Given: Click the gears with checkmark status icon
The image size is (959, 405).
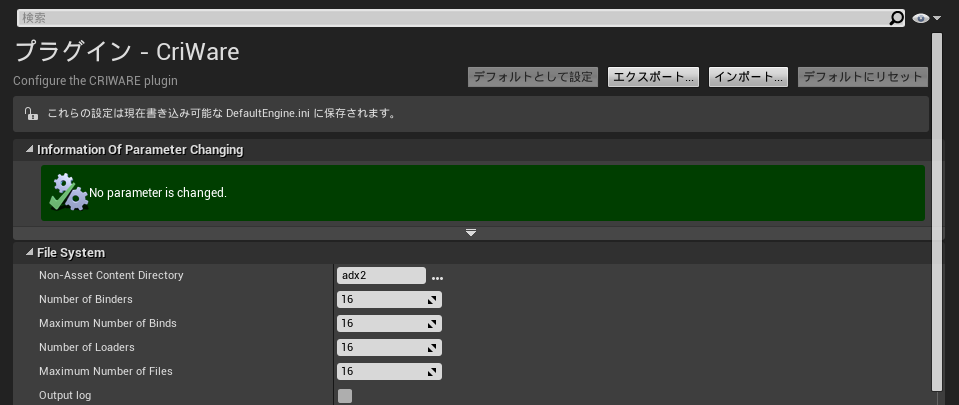Looking at the screenshot, I should [68, 192].
